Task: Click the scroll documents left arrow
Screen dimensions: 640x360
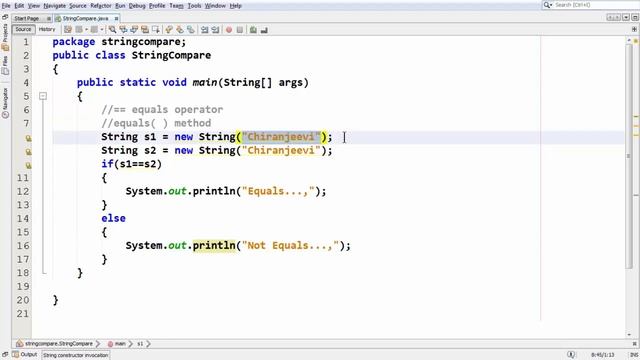Action: 610,18
